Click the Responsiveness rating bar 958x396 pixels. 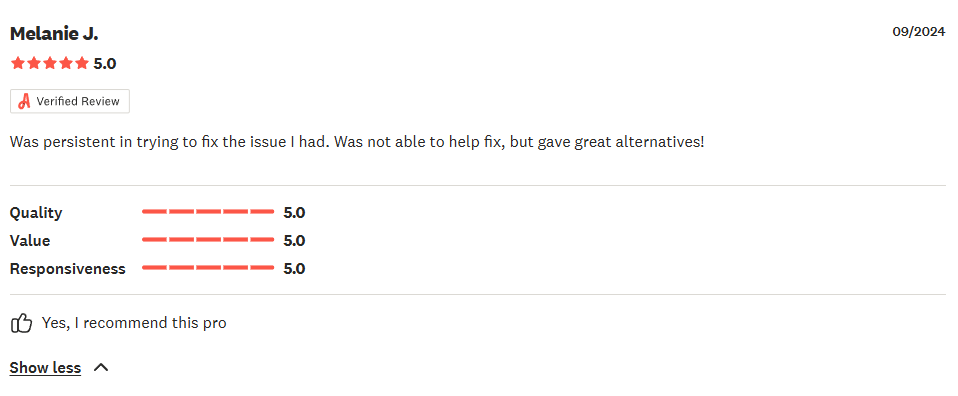point(208,268)
